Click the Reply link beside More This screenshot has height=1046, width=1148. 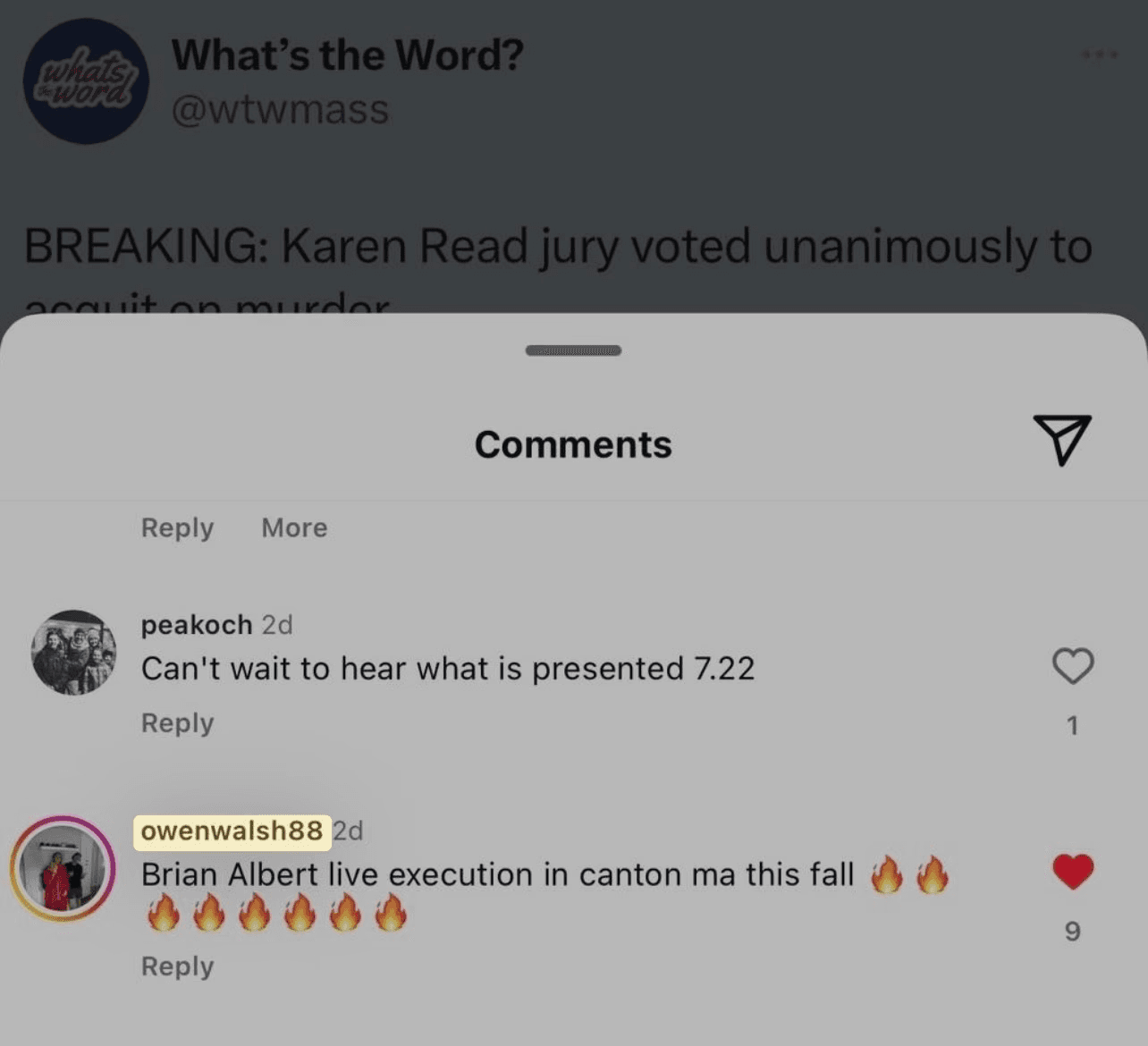[x=177, y=527]
